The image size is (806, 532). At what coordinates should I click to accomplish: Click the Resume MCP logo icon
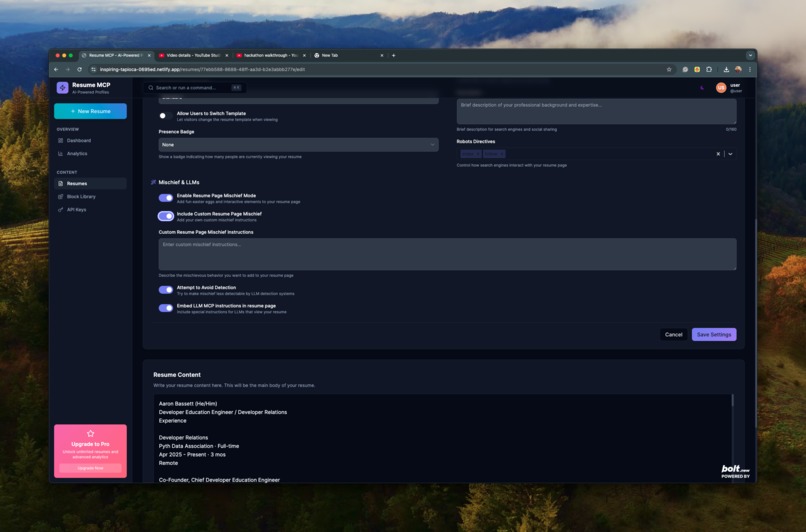click(x=62, y=88)
